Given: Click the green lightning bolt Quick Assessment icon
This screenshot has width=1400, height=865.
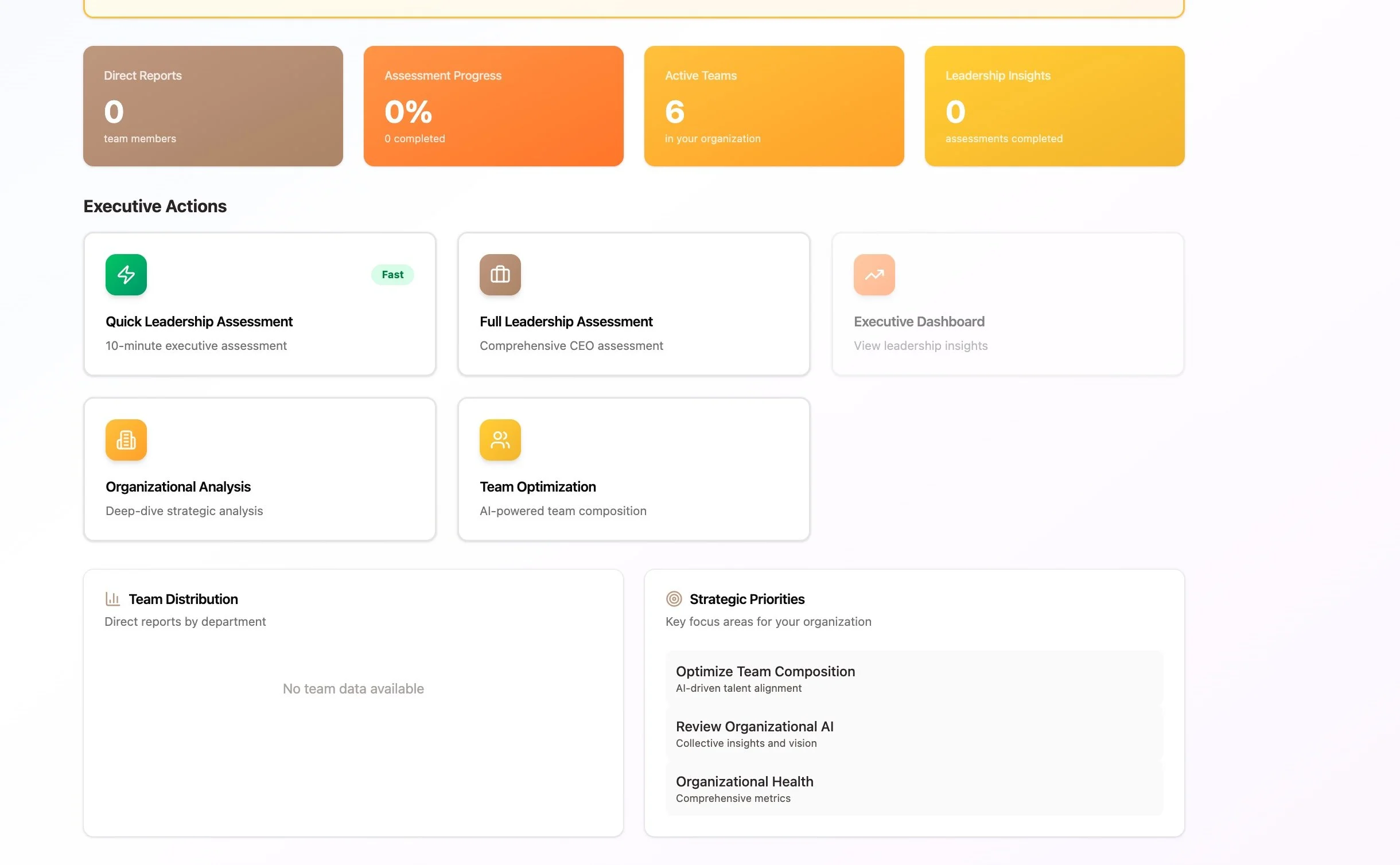Looking at the screenshot, I should (126, 275).
